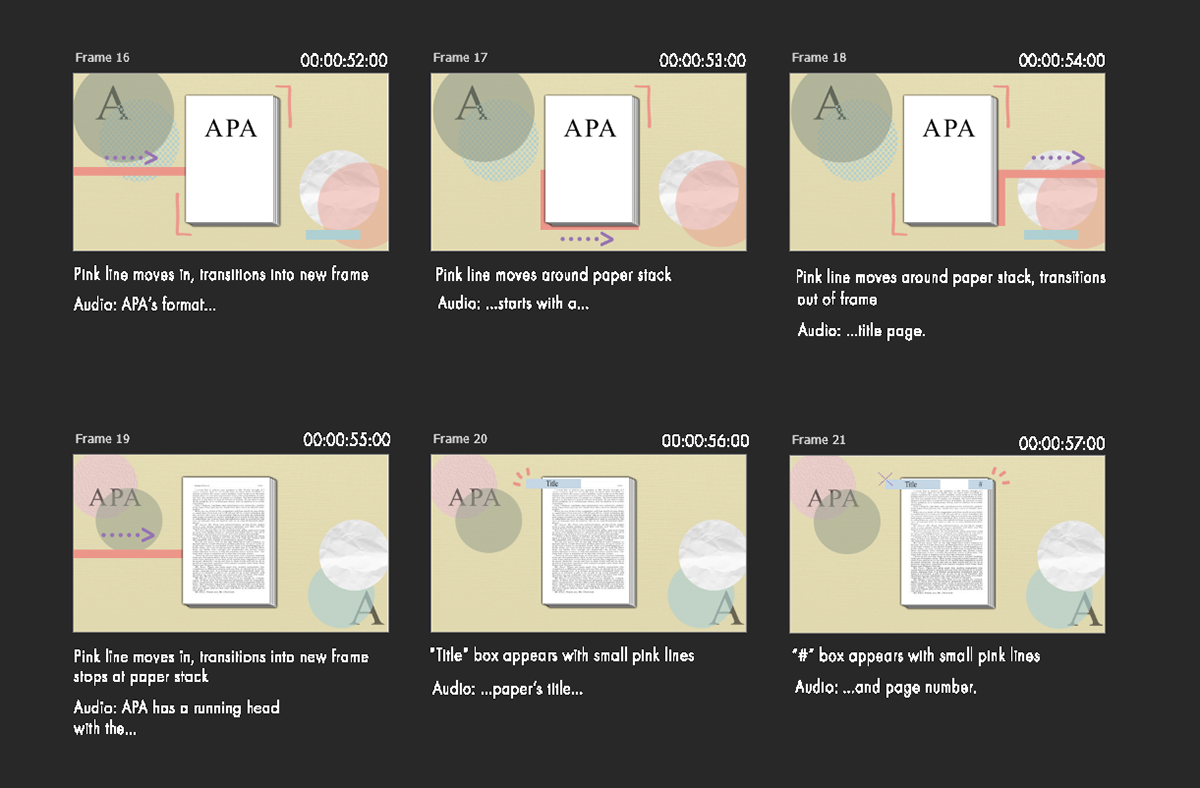
Task: Click the Frame 18 label
Action: pyautogui.click(x=819, y=58)
